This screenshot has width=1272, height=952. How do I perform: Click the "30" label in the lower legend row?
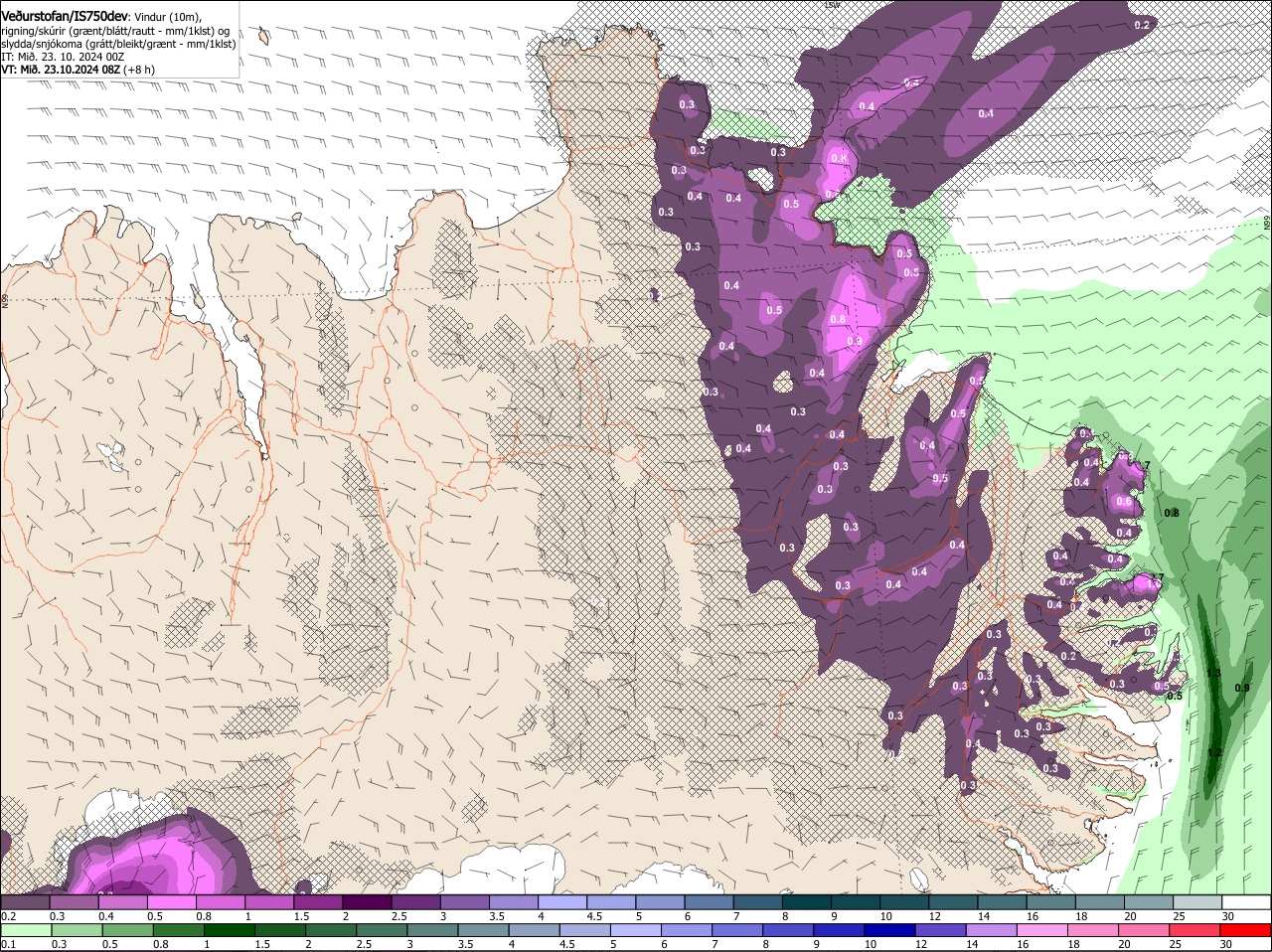point(1225,944)
